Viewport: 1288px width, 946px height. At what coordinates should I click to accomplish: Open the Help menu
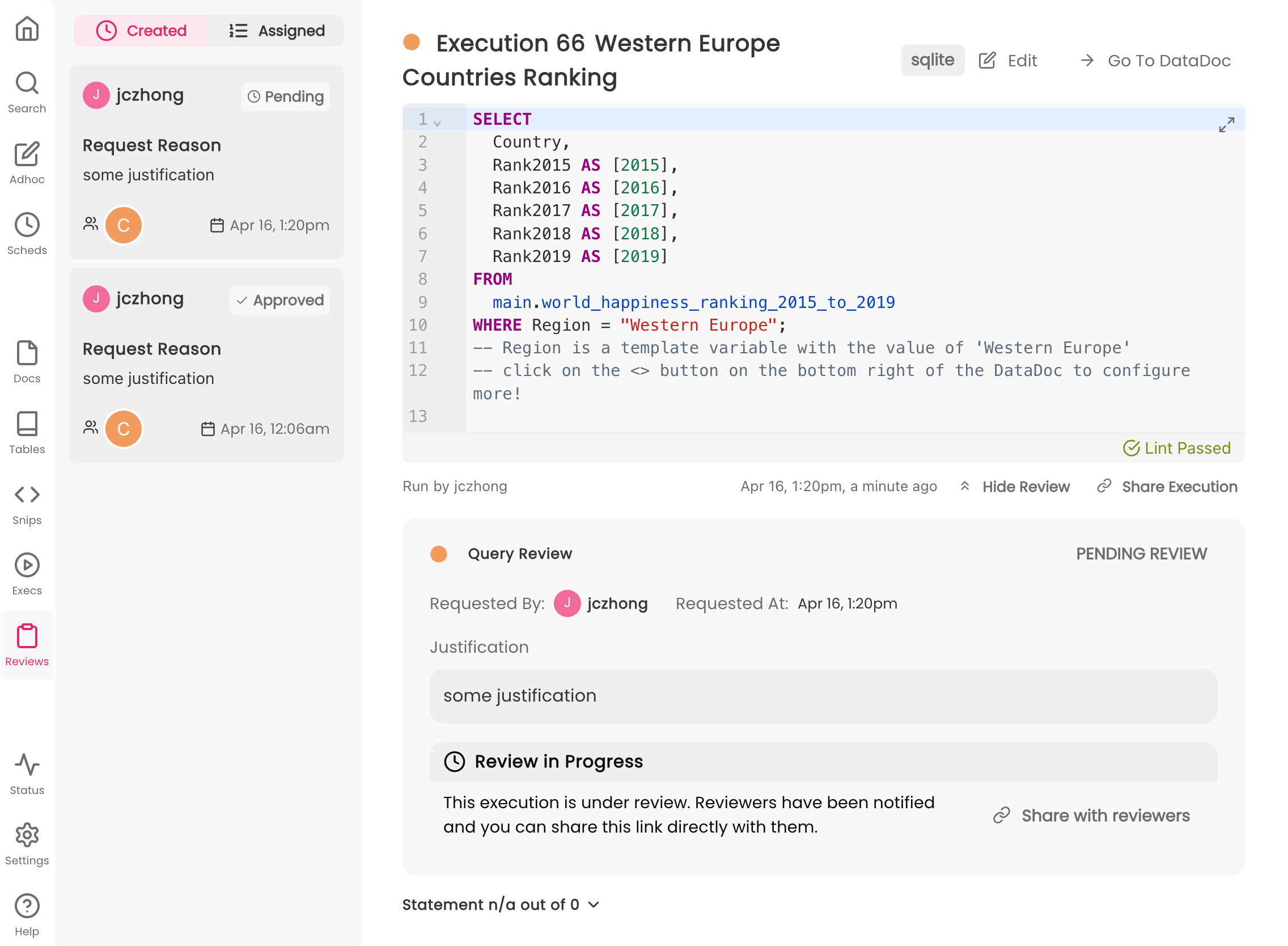point(27,915)
